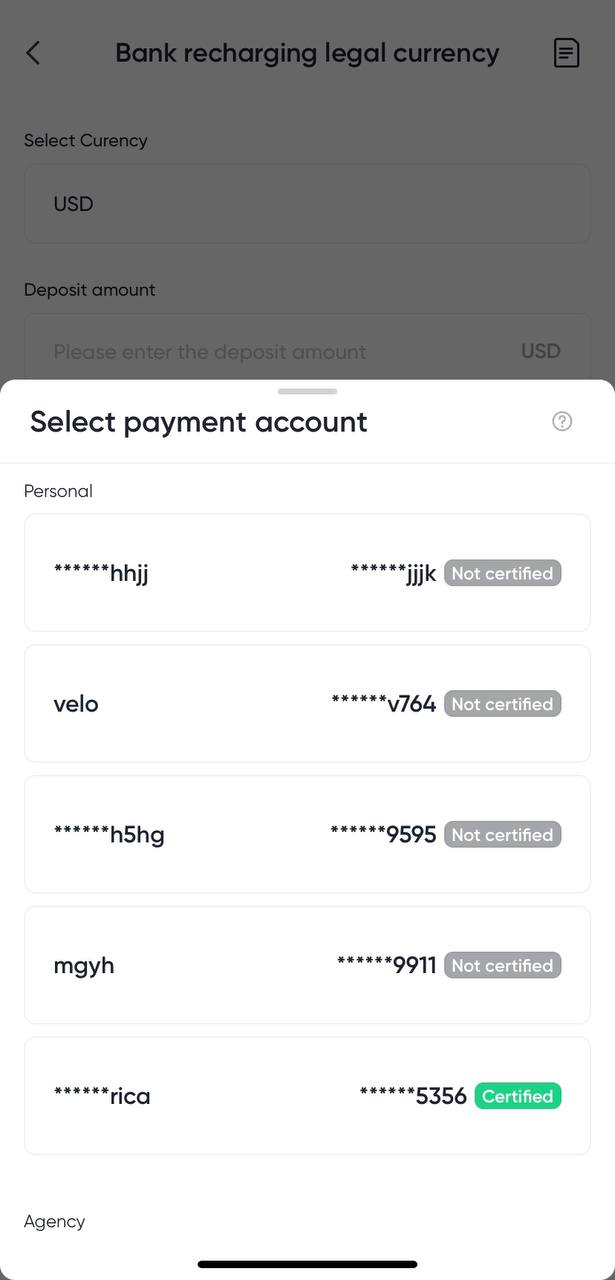Tap the Select payment account title
Viewport: 615px width, 1280px height.
click(198, 422)
